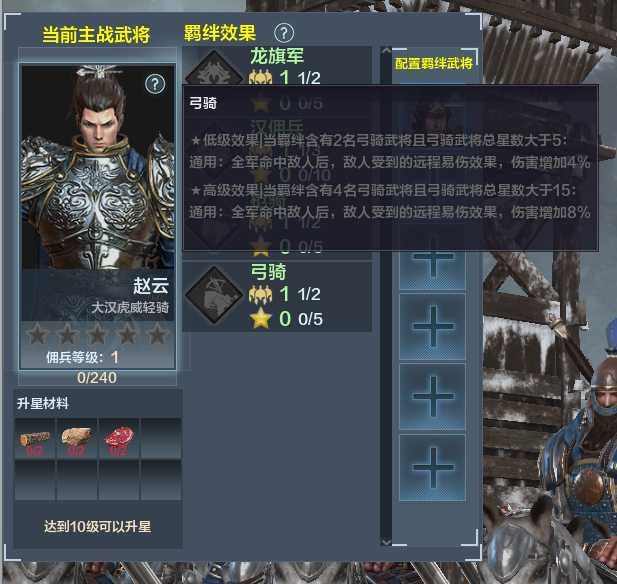Open help next to 羁绊效果 title
The image size is (617, 584).
[x=284, y=33]
